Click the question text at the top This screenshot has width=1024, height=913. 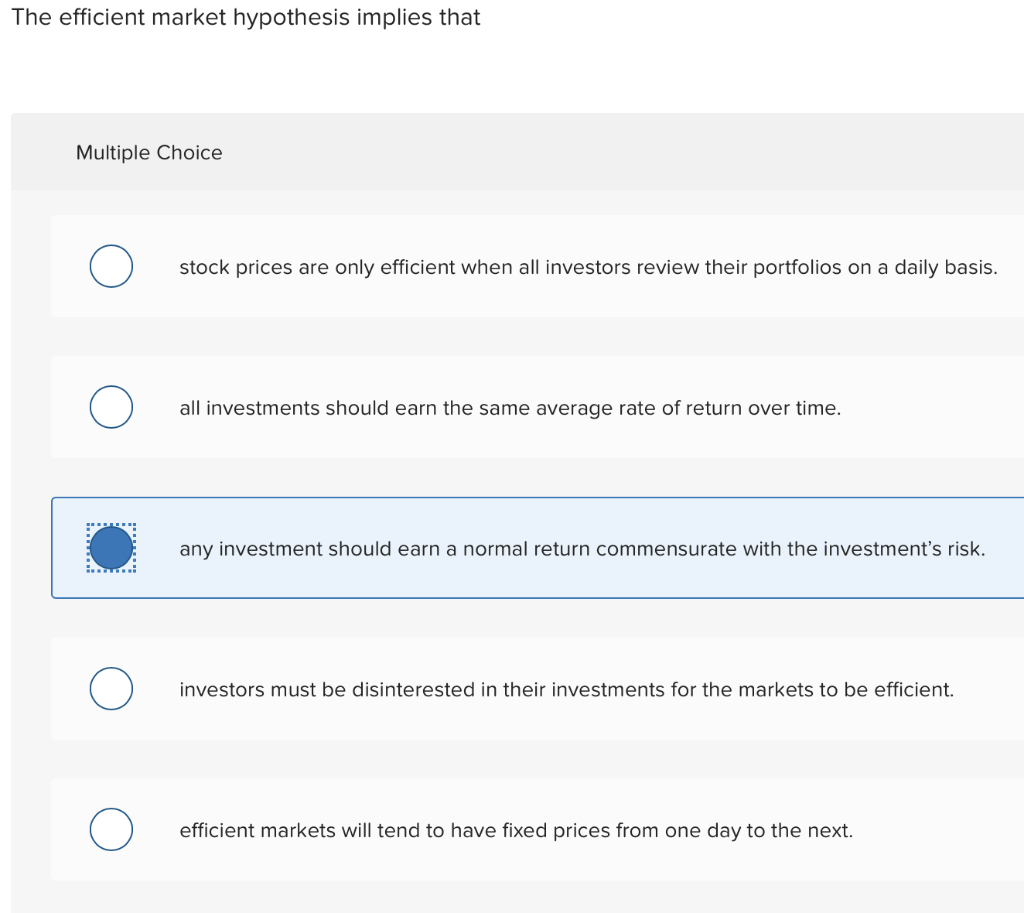tap(245, 17)
